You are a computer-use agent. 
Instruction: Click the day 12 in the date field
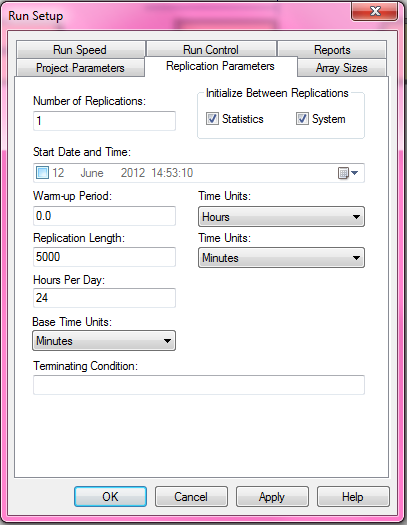pyautogui.click(x=58, y=173)
